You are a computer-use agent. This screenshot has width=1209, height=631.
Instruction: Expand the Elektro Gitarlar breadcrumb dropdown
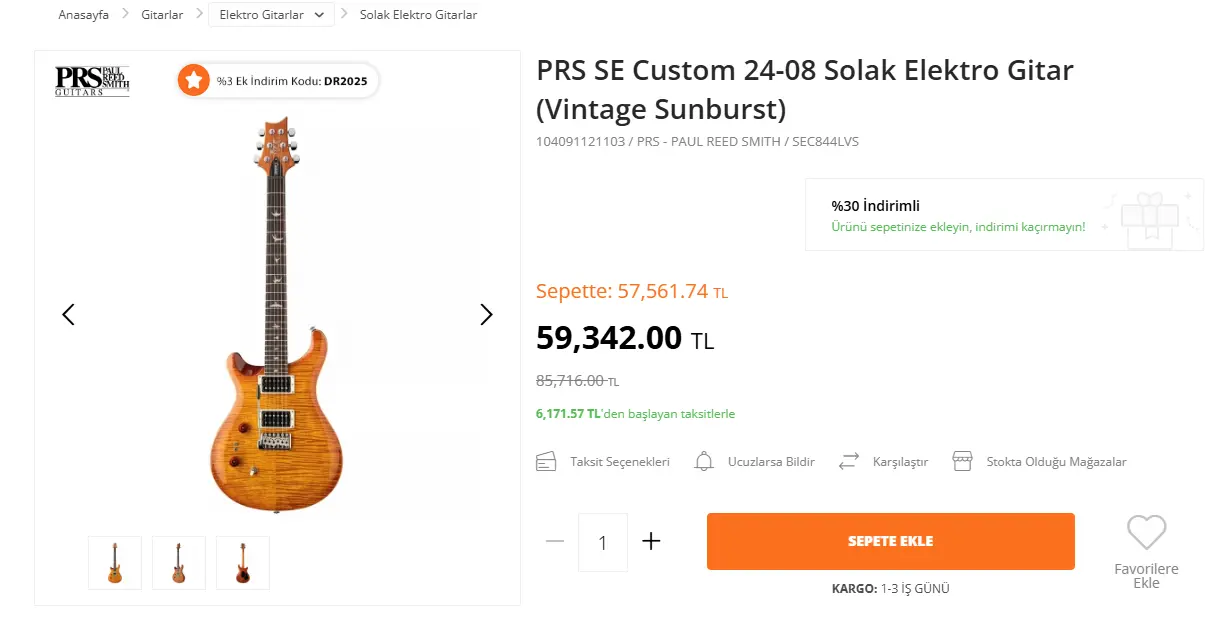(x=319, y=15)
